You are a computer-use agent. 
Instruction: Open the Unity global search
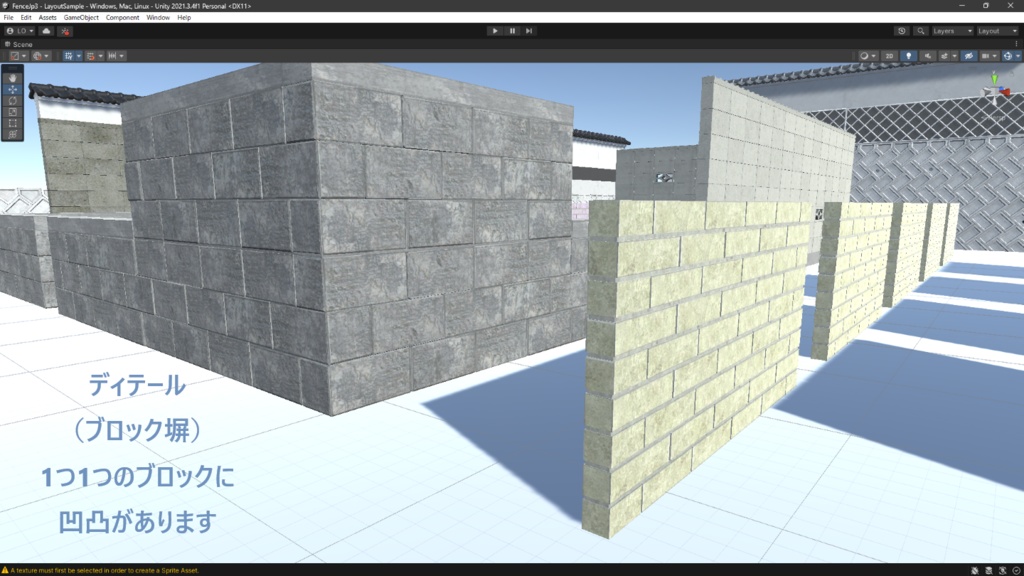point(921,31)
